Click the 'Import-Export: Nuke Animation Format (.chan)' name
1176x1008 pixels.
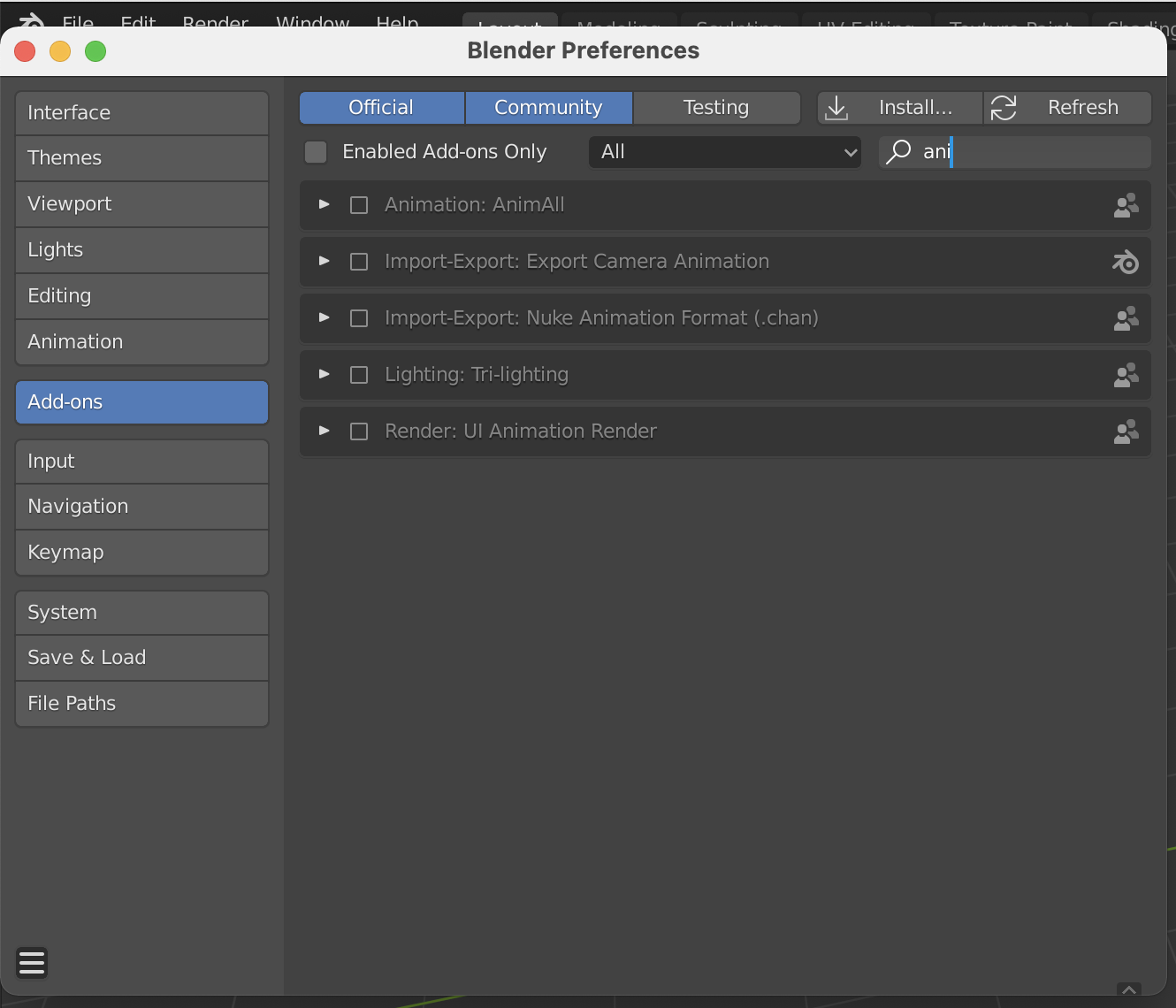[x=601, y=318]
